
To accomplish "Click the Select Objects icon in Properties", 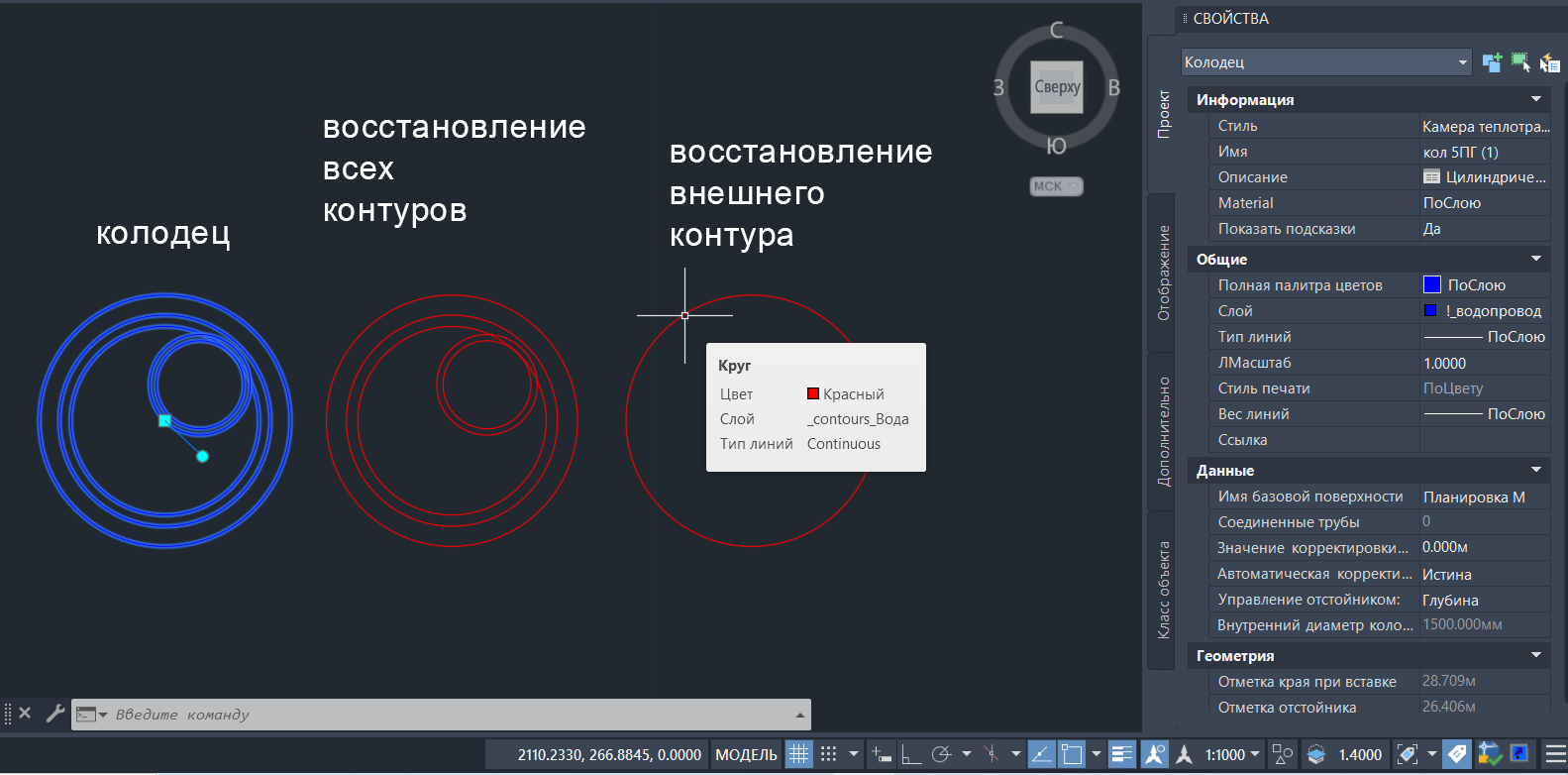I will 1520,62.
